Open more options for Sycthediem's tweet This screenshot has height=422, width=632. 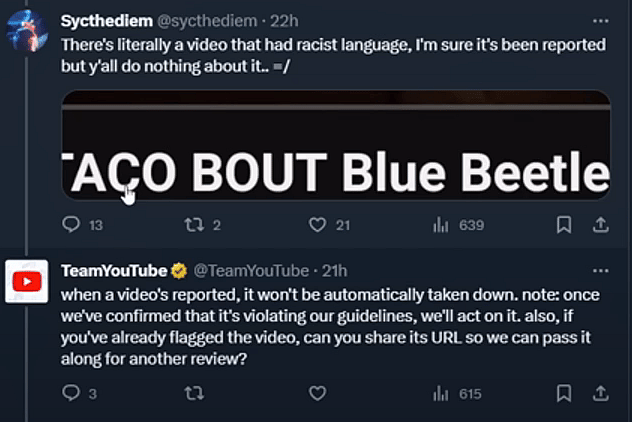(x=600, y=21)
